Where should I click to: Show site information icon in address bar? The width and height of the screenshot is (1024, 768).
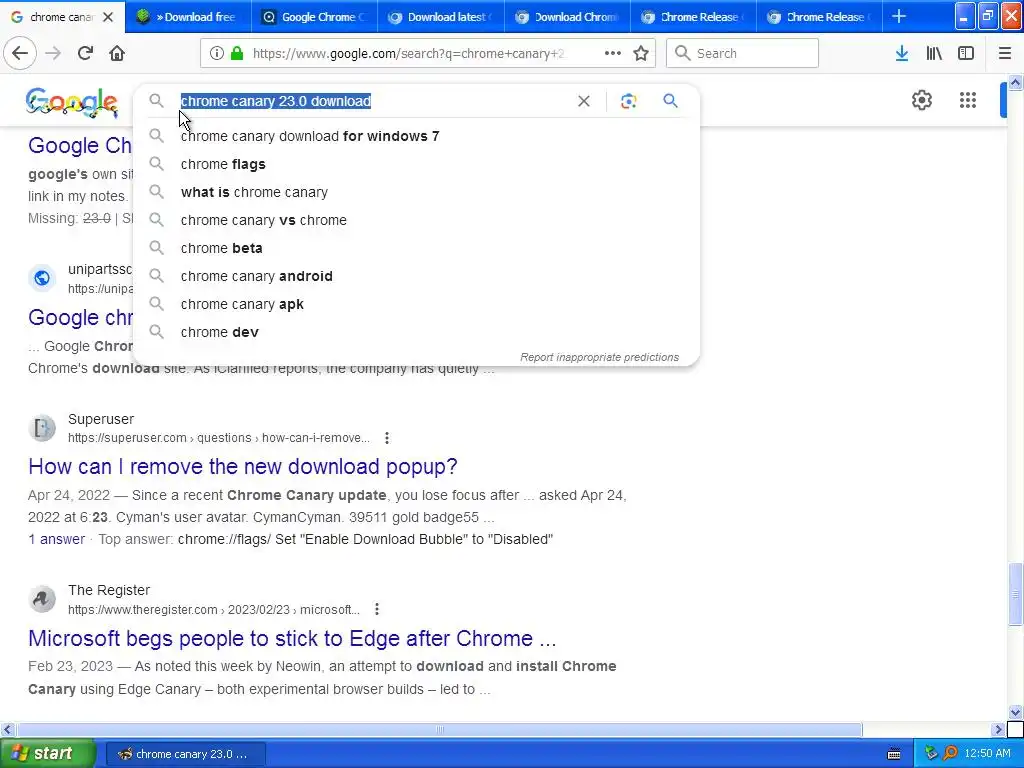[216, 53]
